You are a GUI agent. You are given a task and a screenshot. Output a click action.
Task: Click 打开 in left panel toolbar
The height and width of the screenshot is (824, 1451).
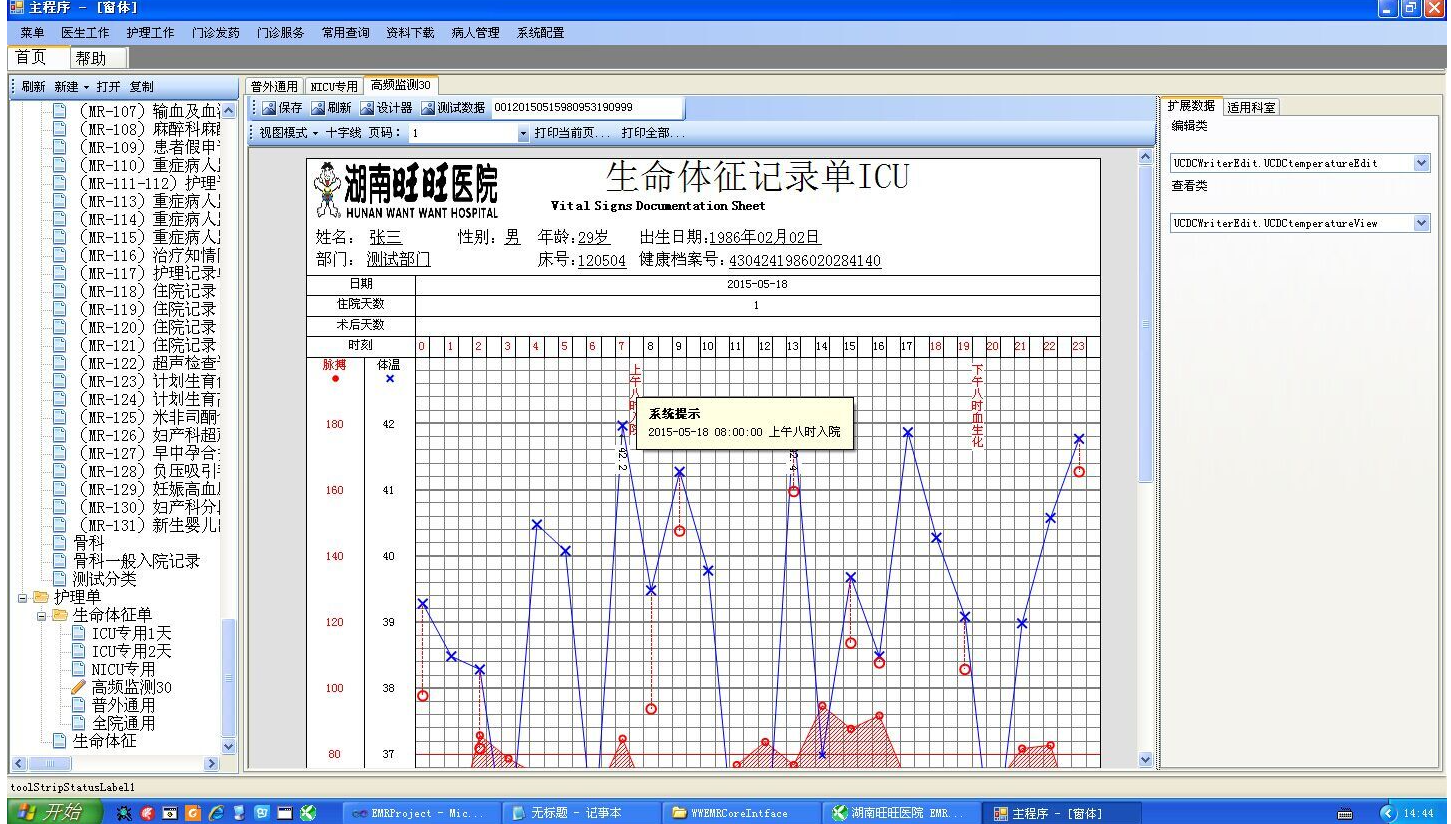tap(109, 87)
